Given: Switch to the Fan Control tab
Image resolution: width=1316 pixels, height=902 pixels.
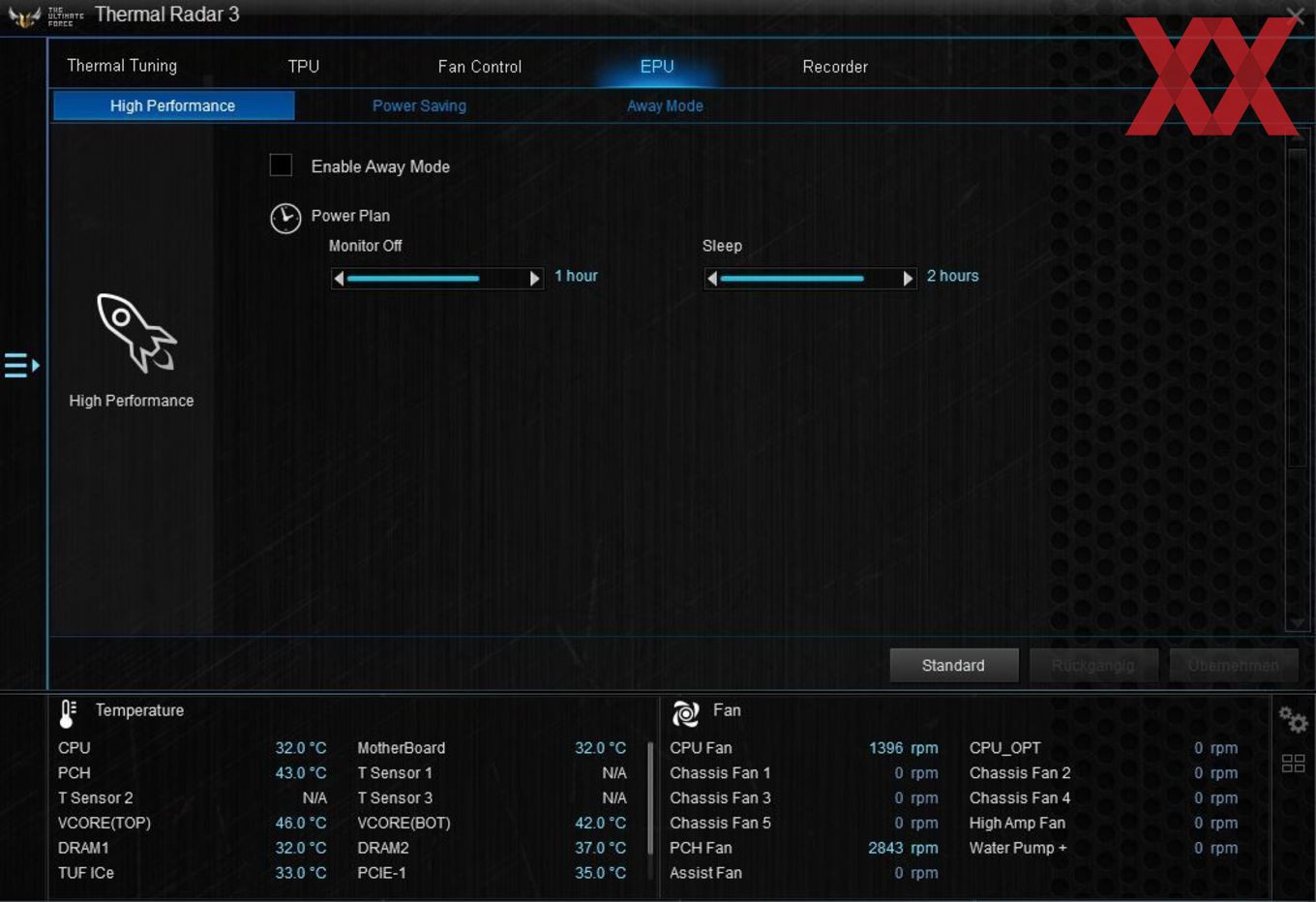Looking at the screenshot, I should [x=480, y=67].
